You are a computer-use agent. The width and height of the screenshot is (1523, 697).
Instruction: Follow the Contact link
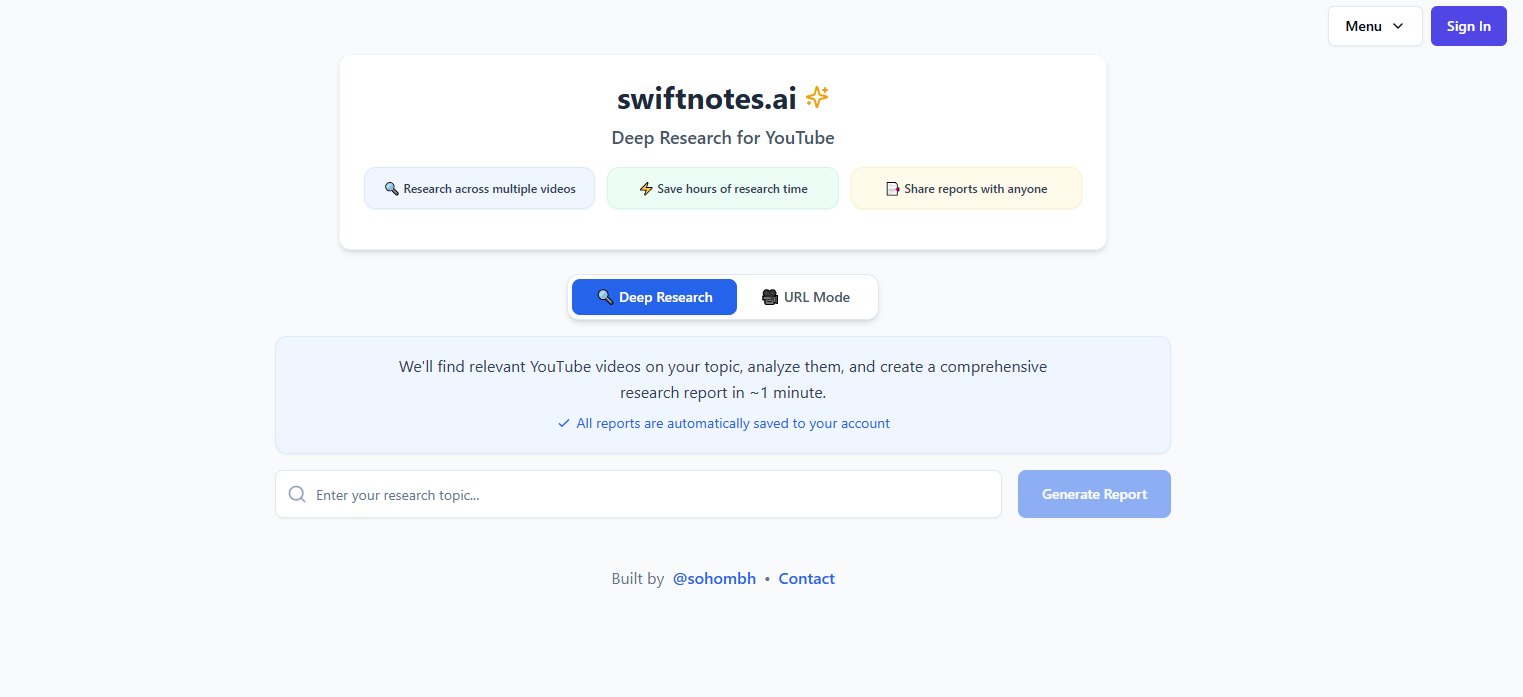[x=806, y=579]
